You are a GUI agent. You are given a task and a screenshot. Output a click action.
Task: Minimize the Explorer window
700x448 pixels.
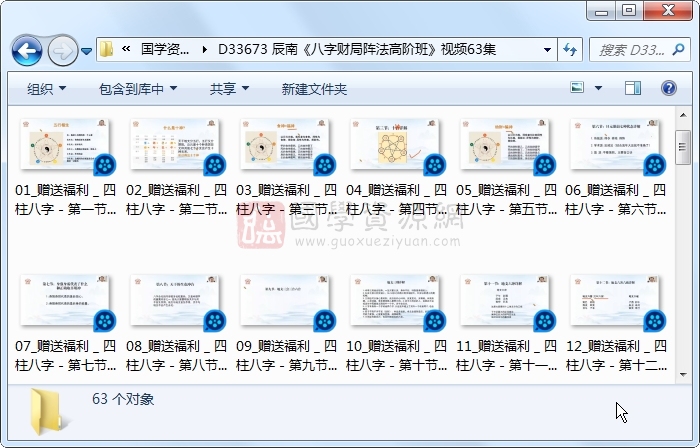pos(601,11)
